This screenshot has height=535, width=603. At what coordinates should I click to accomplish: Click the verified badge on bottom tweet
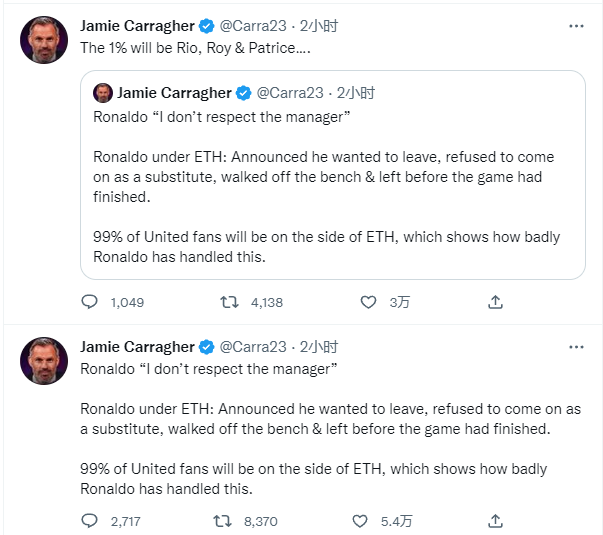coord(206,347)
